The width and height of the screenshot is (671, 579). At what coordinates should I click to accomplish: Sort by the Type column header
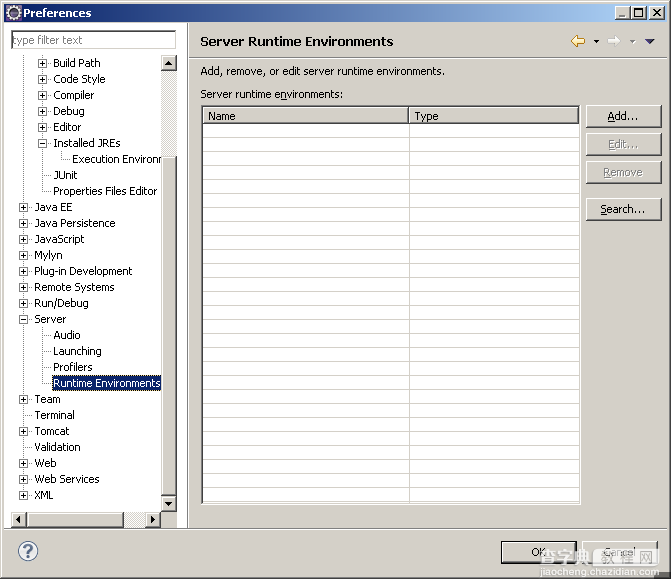point(493,116)
